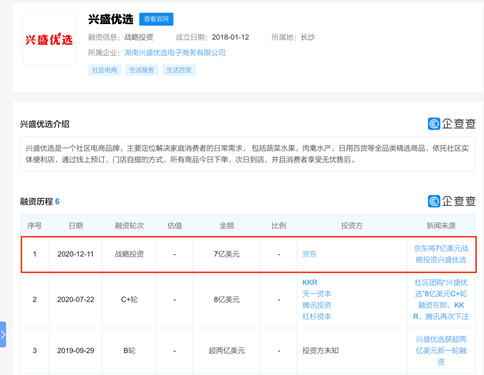Click the 新闻来源 column header

(441, 226)
